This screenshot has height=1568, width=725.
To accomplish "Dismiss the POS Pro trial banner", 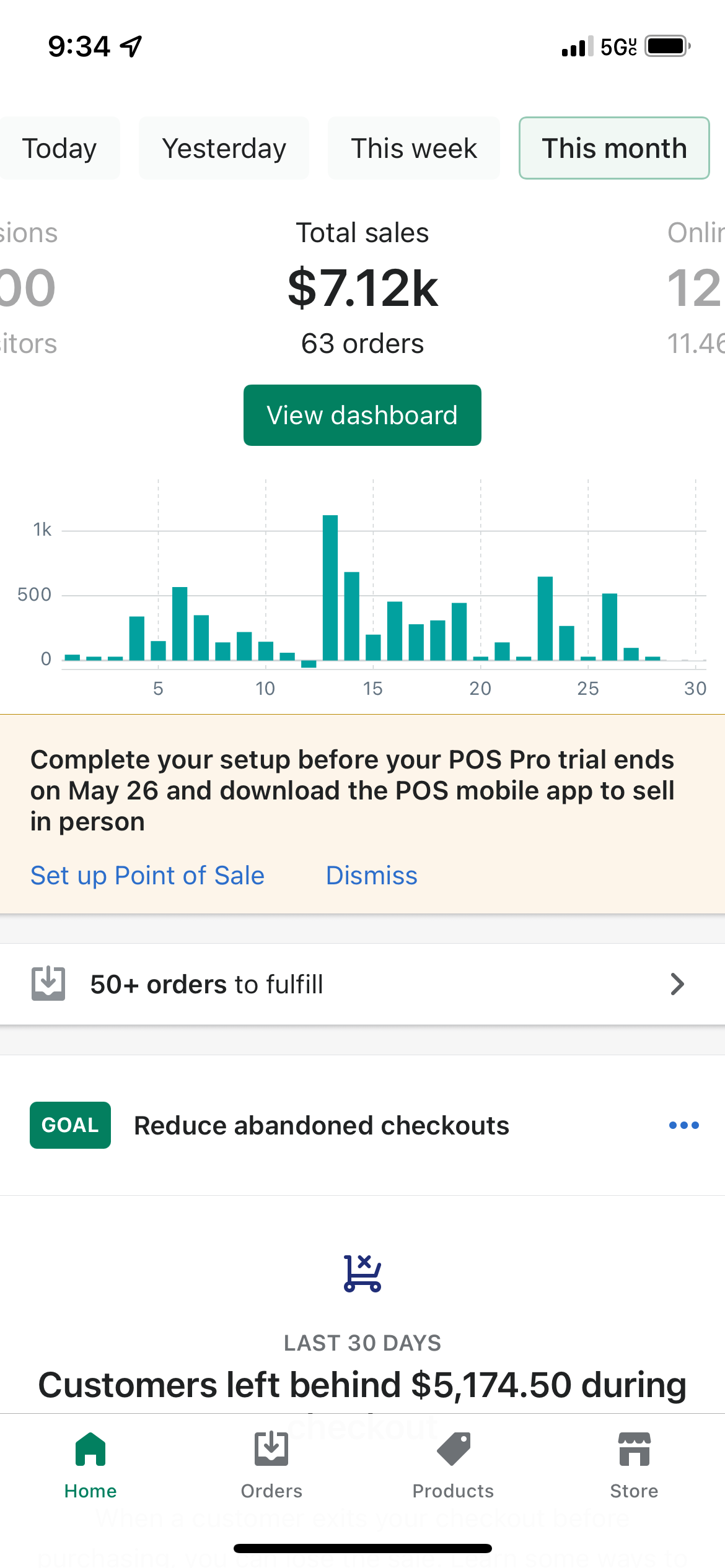I will point(372,876).
